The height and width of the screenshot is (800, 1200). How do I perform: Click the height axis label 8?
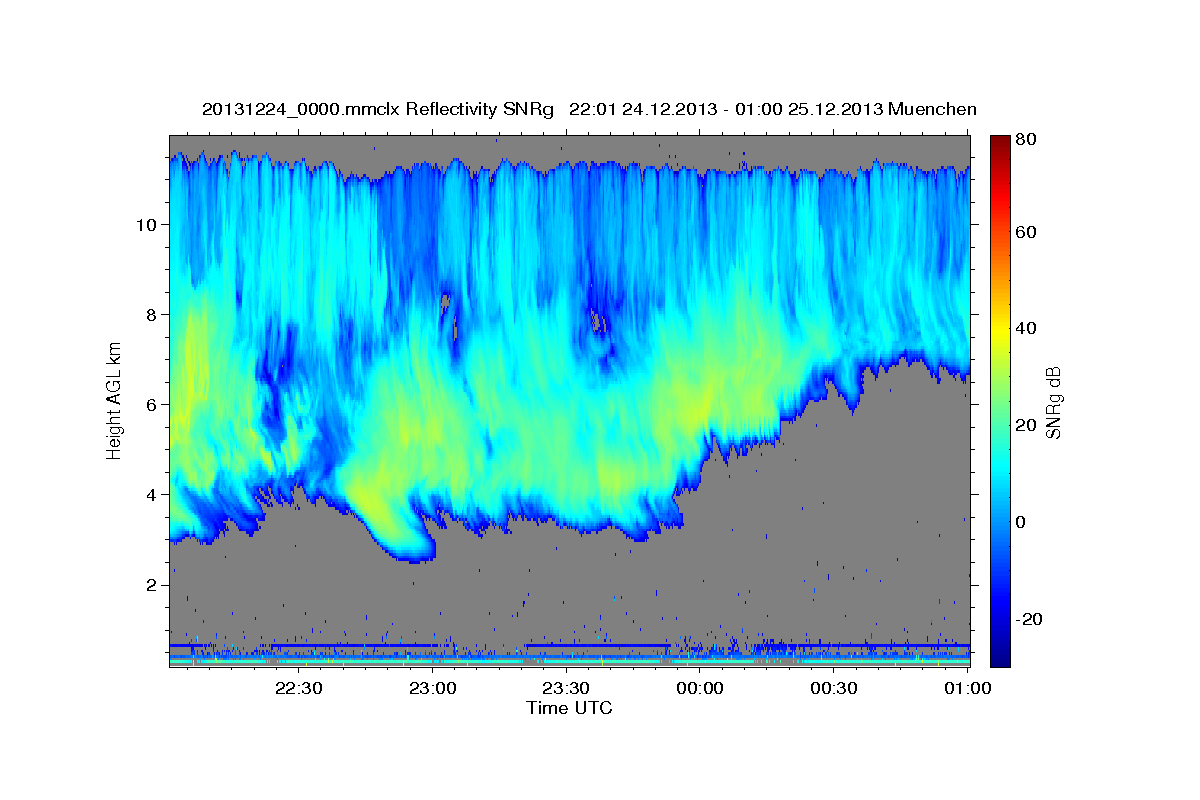pyautogui.click(x=151, y=314)
